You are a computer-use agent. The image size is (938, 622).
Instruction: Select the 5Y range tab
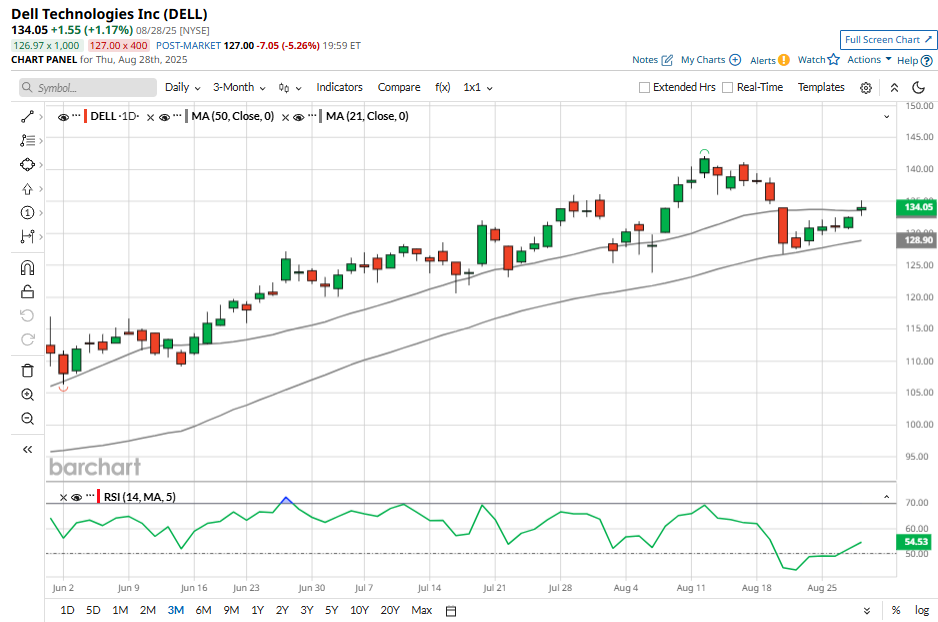pos(331,610)
